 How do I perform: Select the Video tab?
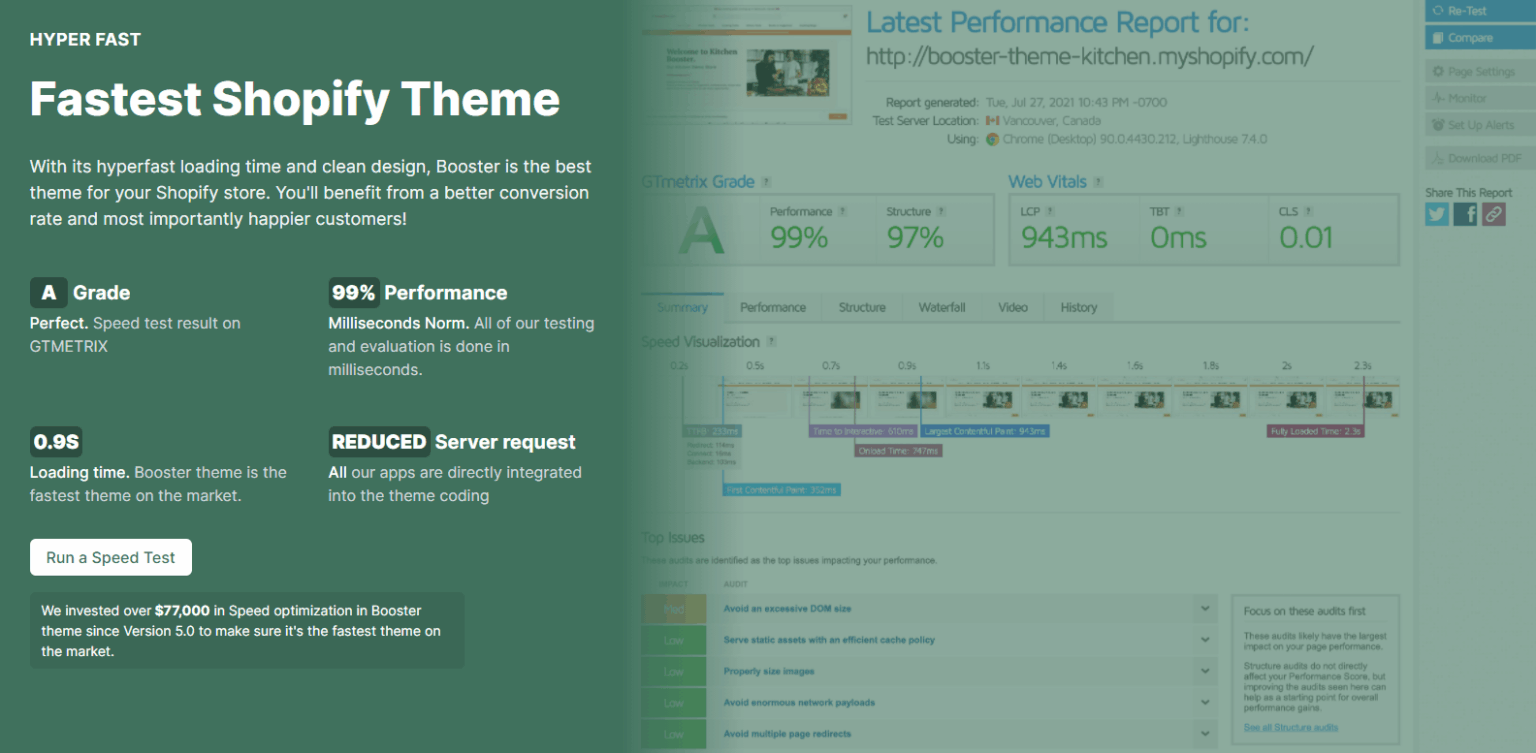(x=1013, y=307)
